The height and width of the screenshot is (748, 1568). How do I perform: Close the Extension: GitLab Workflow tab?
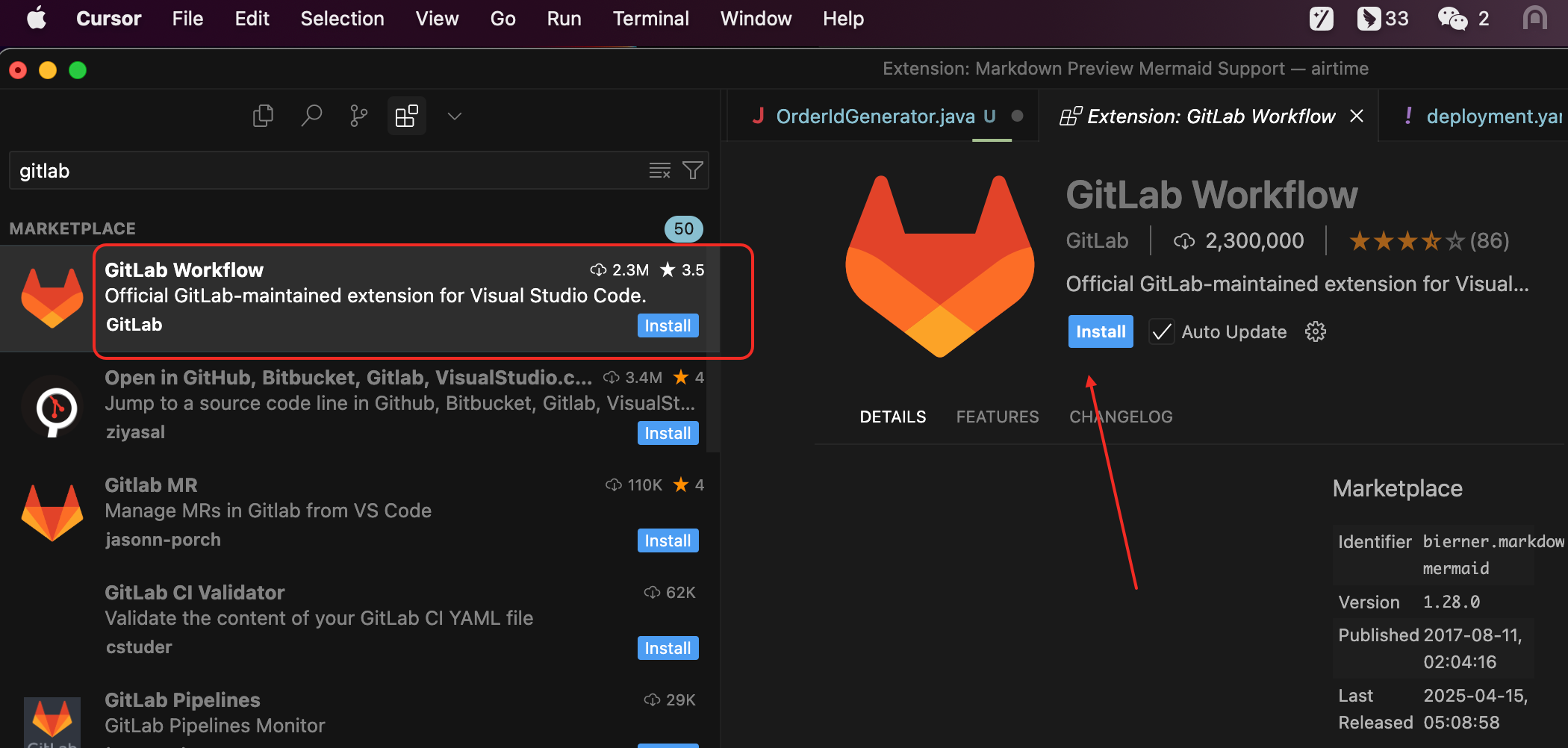[1357, 116]
